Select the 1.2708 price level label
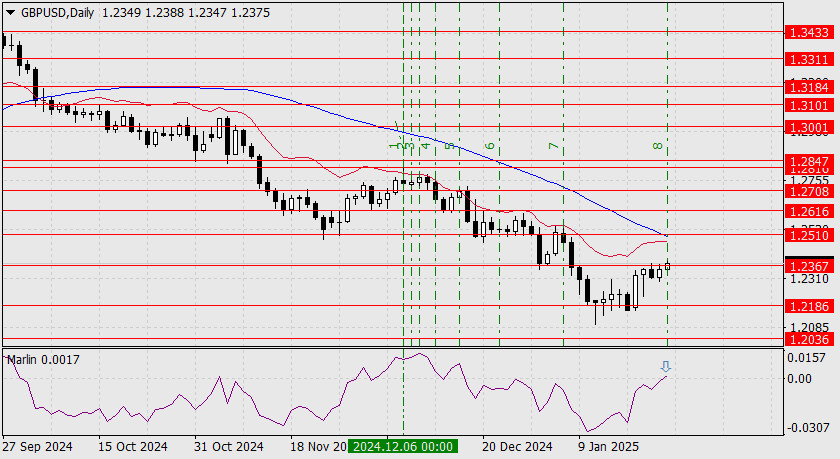 (x=809, y=191)
